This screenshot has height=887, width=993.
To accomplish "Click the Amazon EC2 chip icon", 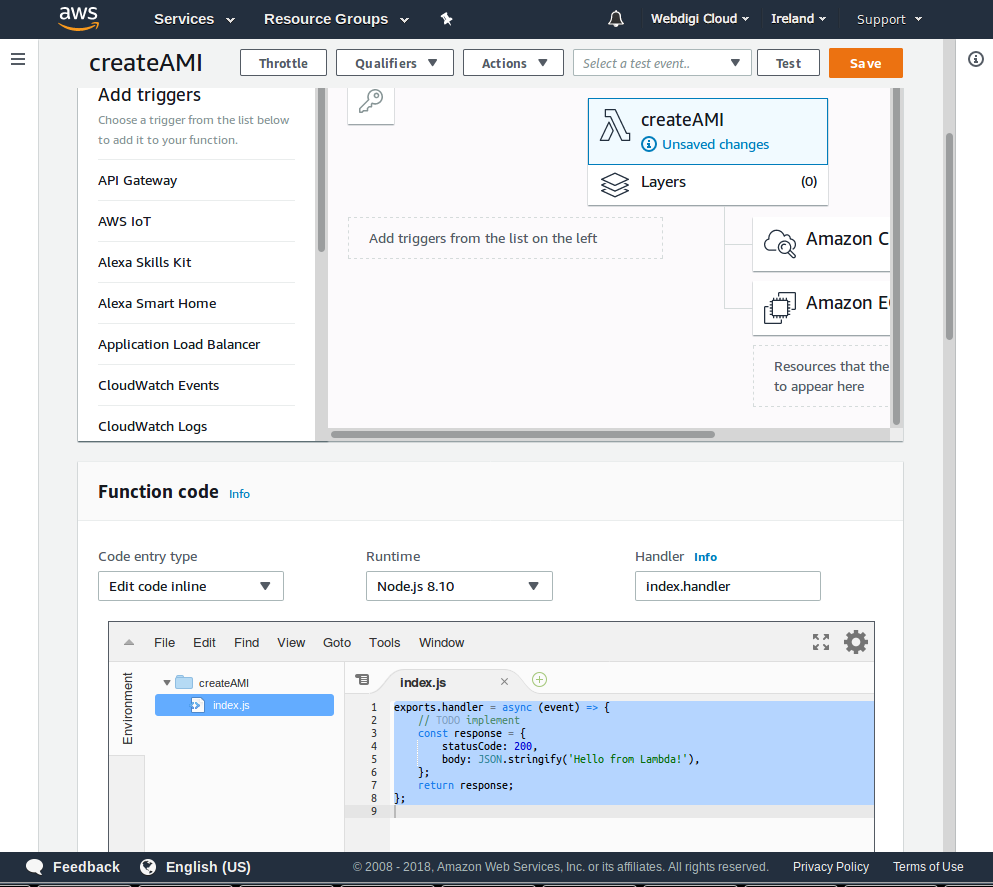I will click(x=780, y=308).
